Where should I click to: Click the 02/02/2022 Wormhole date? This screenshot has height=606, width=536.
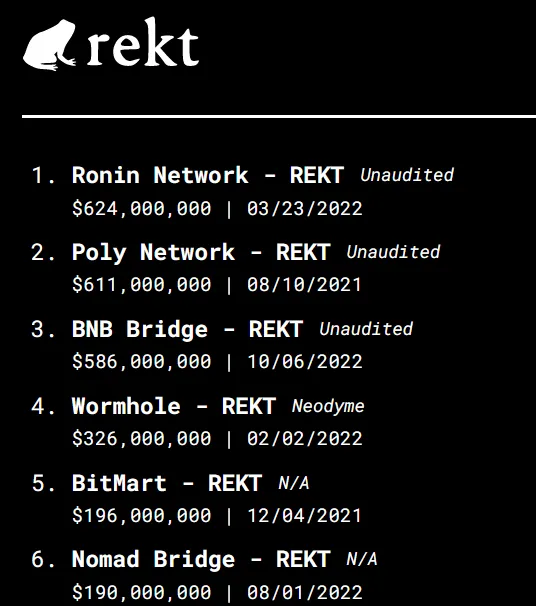[305, 439]
